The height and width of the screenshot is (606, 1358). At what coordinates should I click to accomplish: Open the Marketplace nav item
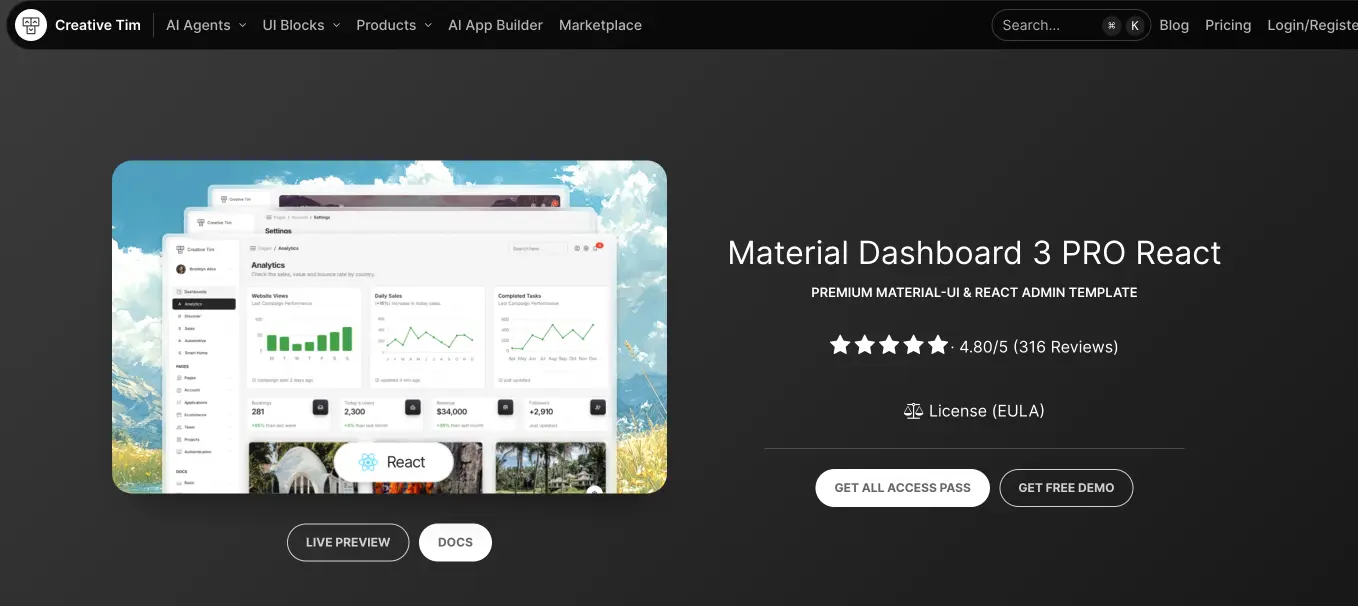point(600,25)
